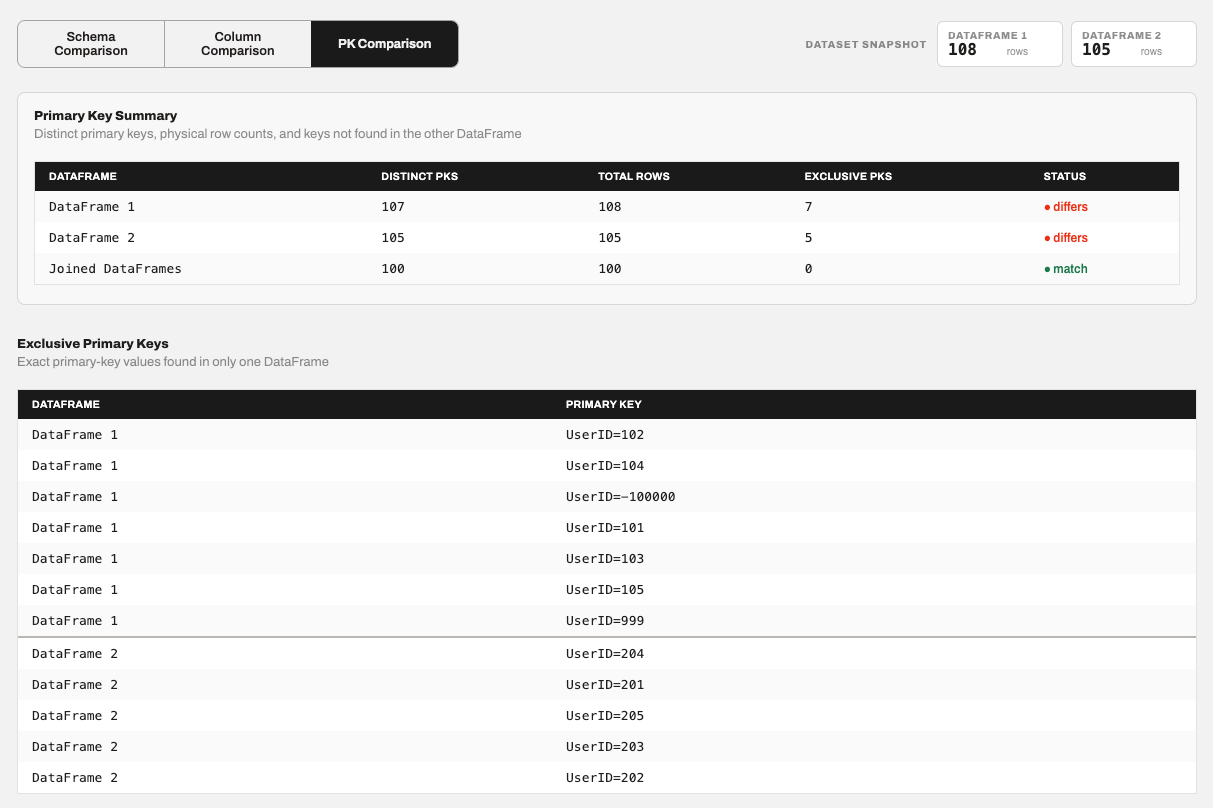Screen dimensions: 1213x808
Task: Click the TOTAL ROWS column header
Action: [x=634, y=176]
